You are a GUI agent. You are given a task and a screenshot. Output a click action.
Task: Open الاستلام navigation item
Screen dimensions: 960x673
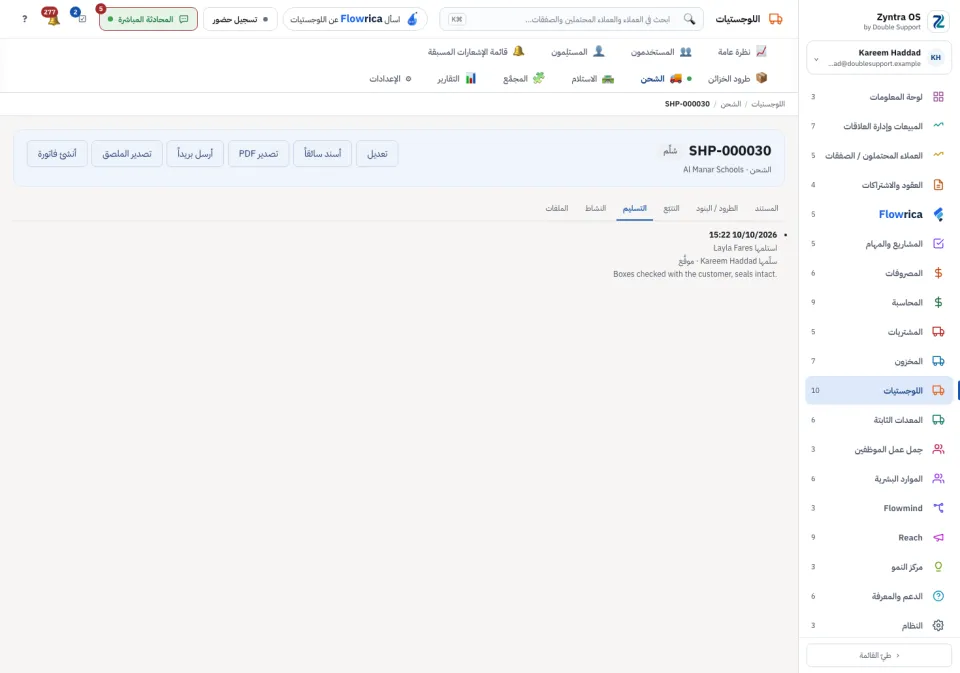592,78
